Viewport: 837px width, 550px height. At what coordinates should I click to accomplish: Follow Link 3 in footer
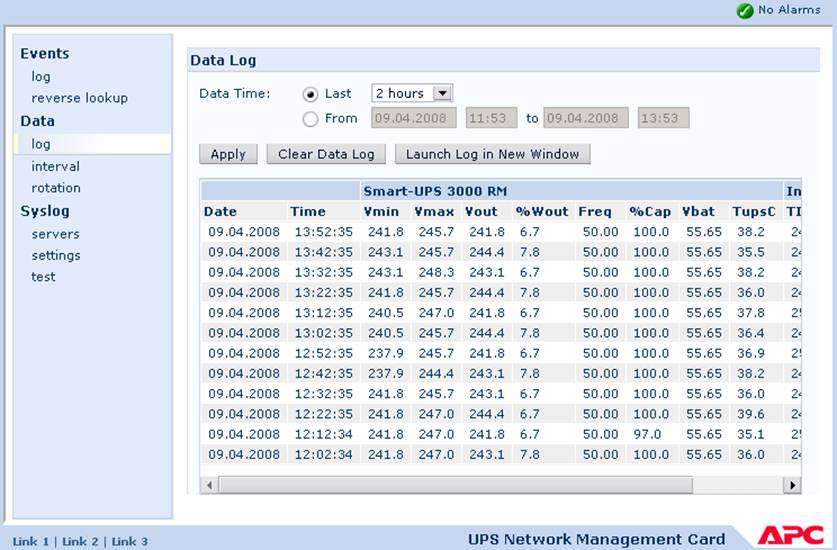click(x=130, y=541)
